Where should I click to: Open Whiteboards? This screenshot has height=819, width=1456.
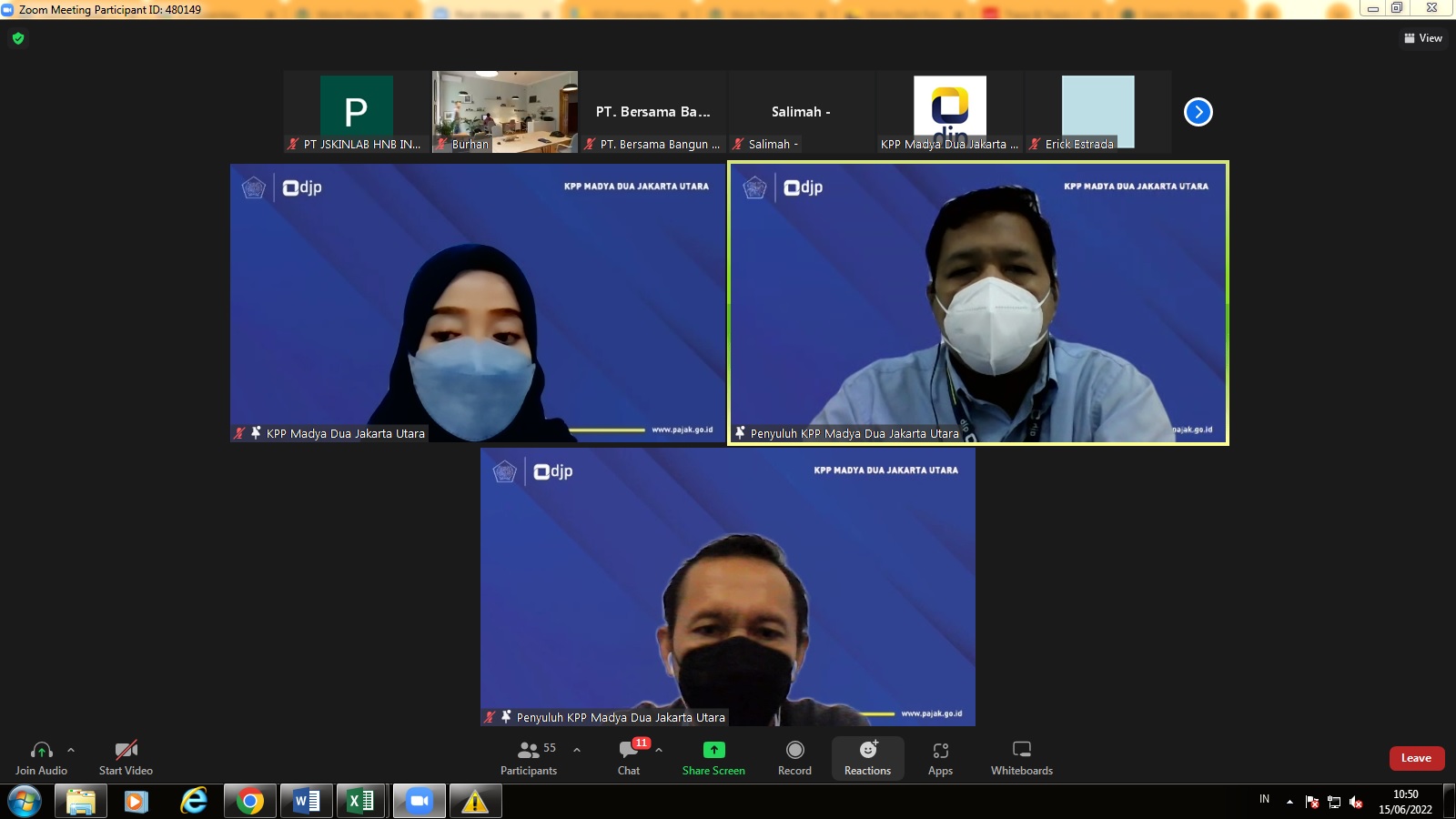point(1021,757)
